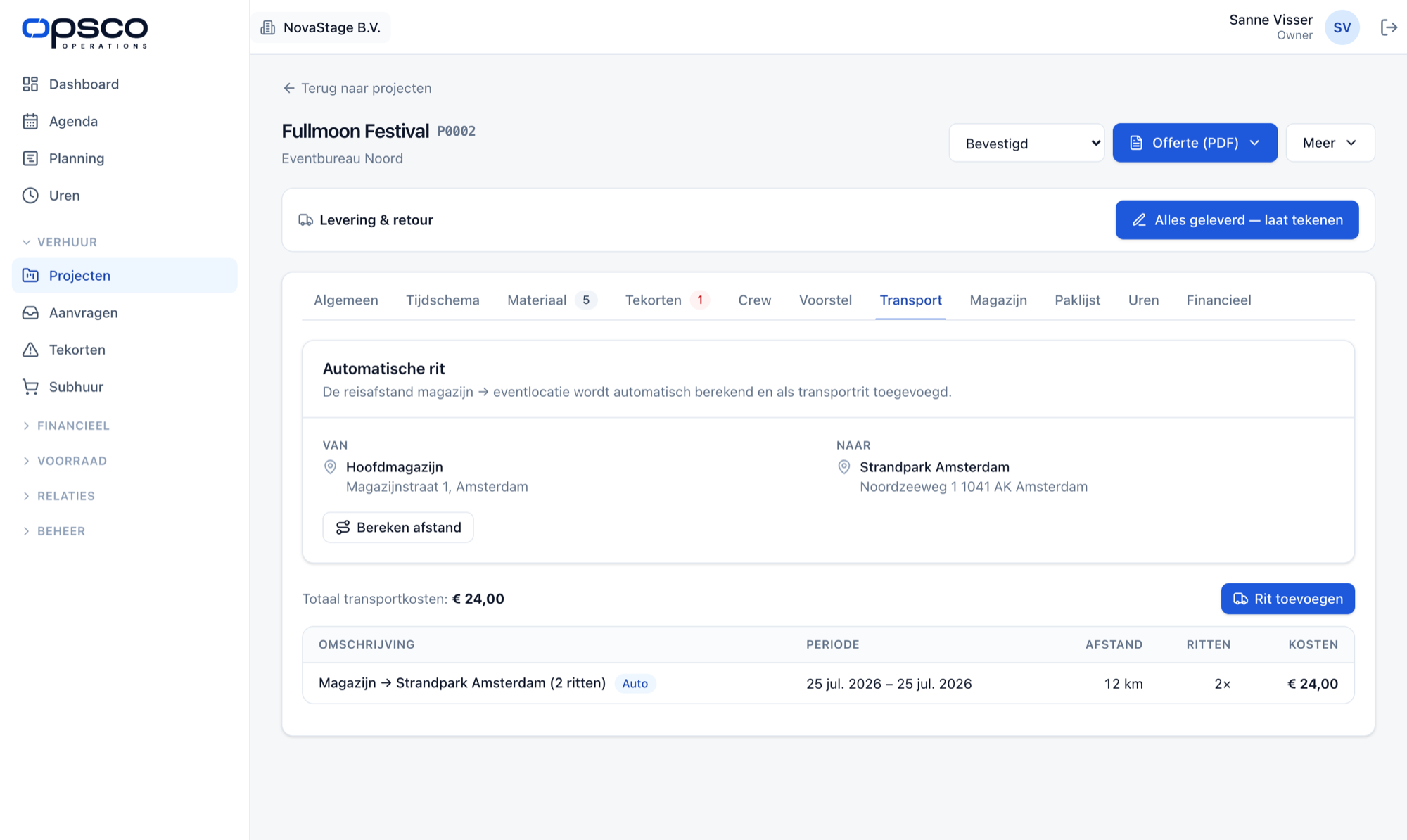Click the Aanvragen inbox icon
1407x840 pixels.
point(30,313)
